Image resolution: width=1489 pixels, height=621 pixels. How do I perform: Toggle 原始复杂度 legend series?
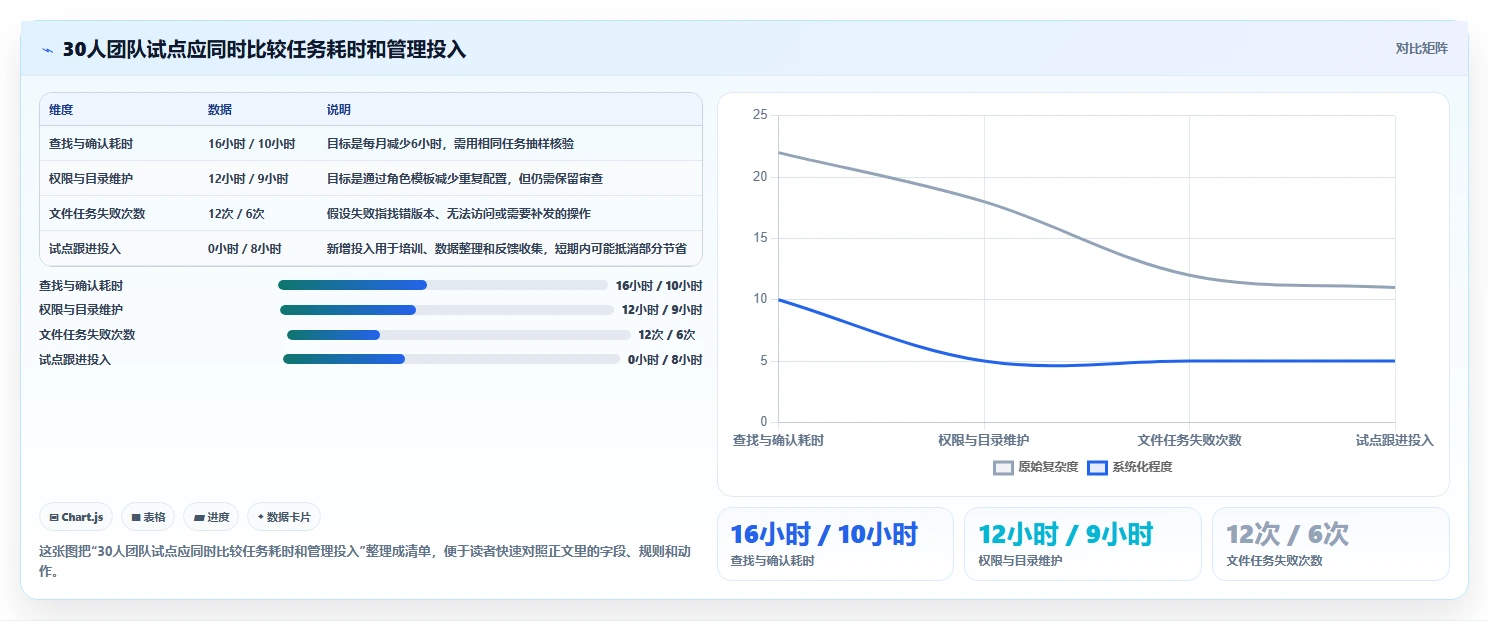pyautogui.click(x=1035, y=467)
